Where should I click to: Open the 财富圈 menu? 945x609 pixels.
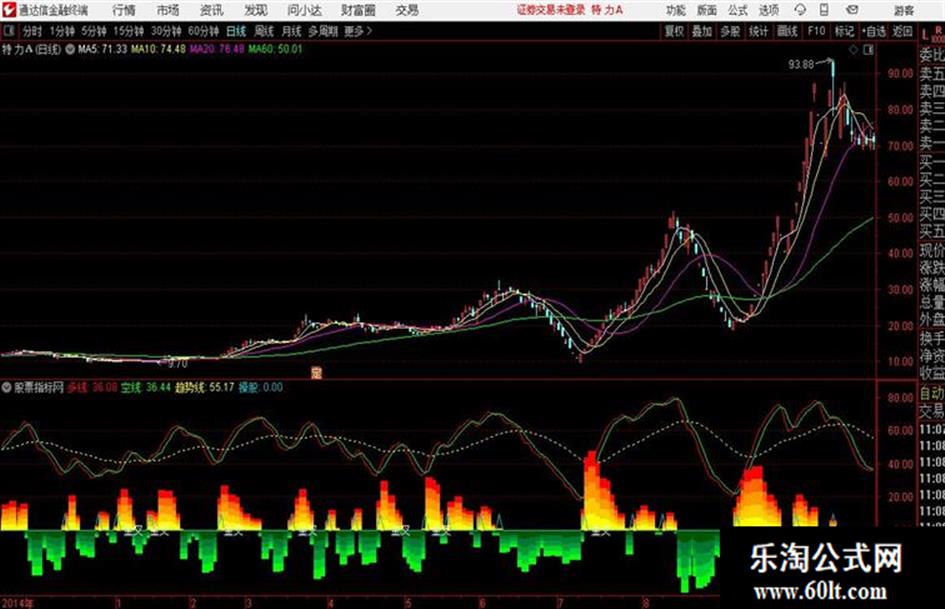tap(359, 10)
